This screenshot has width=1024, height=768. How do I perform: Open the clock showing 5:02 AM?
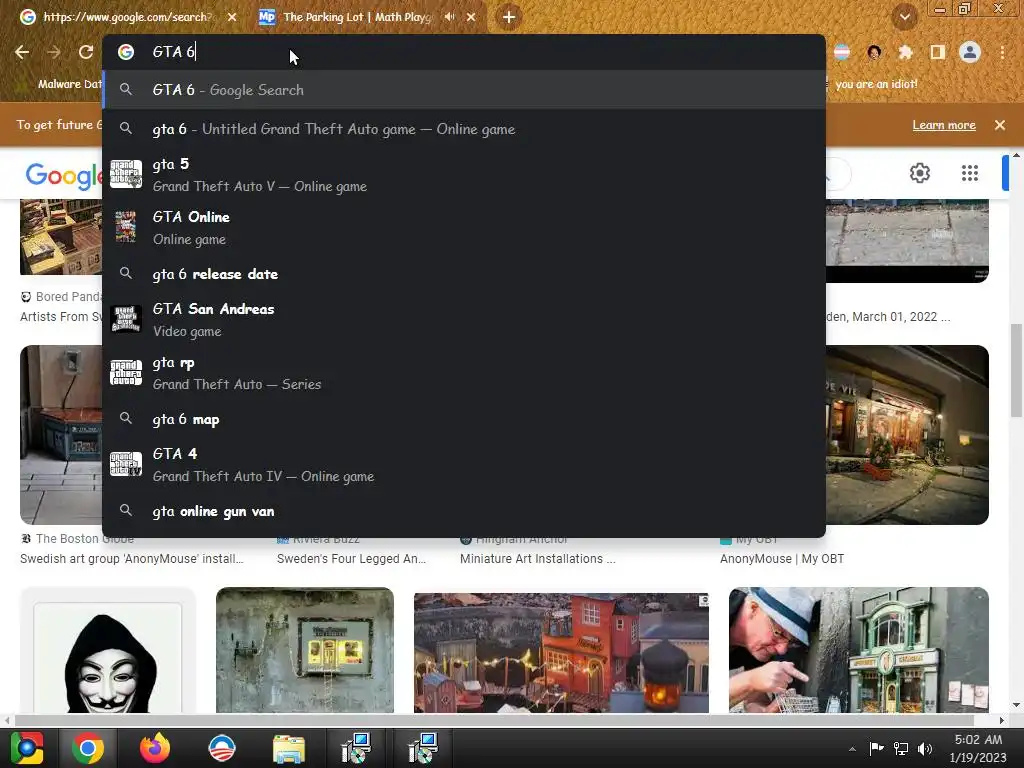pos(978,748)
